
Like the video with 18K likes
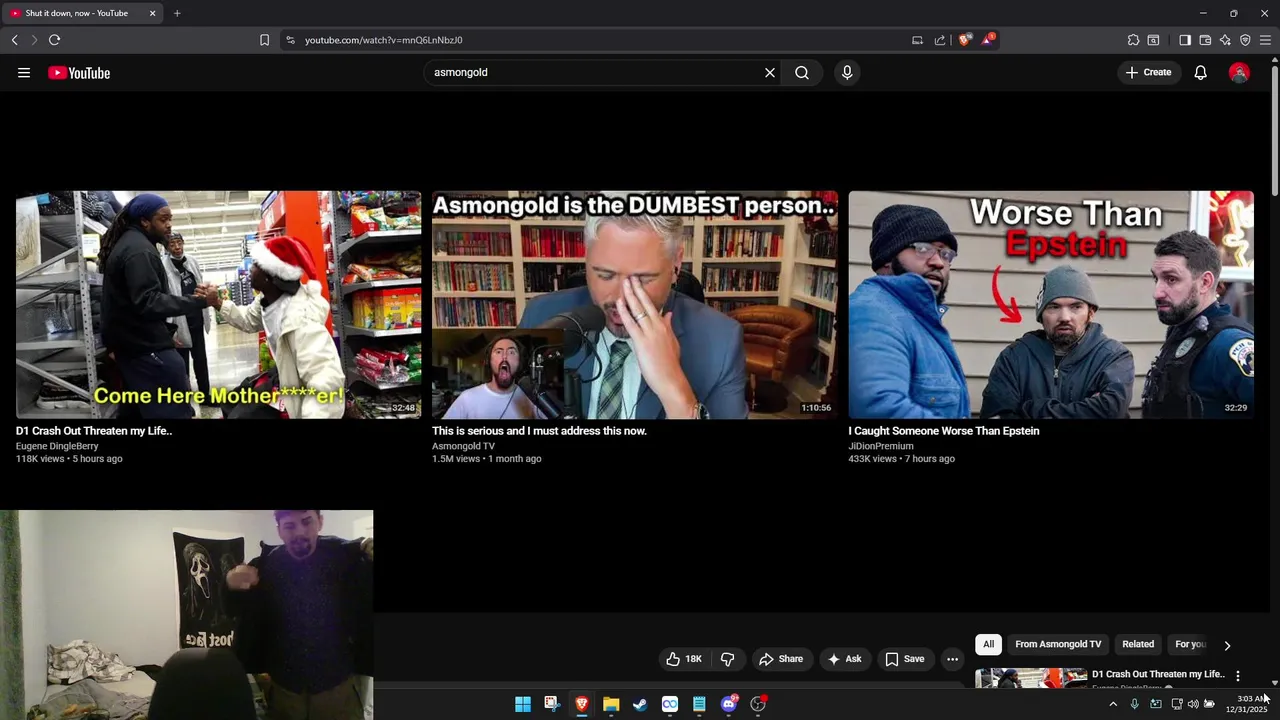[x=685, y=659]
